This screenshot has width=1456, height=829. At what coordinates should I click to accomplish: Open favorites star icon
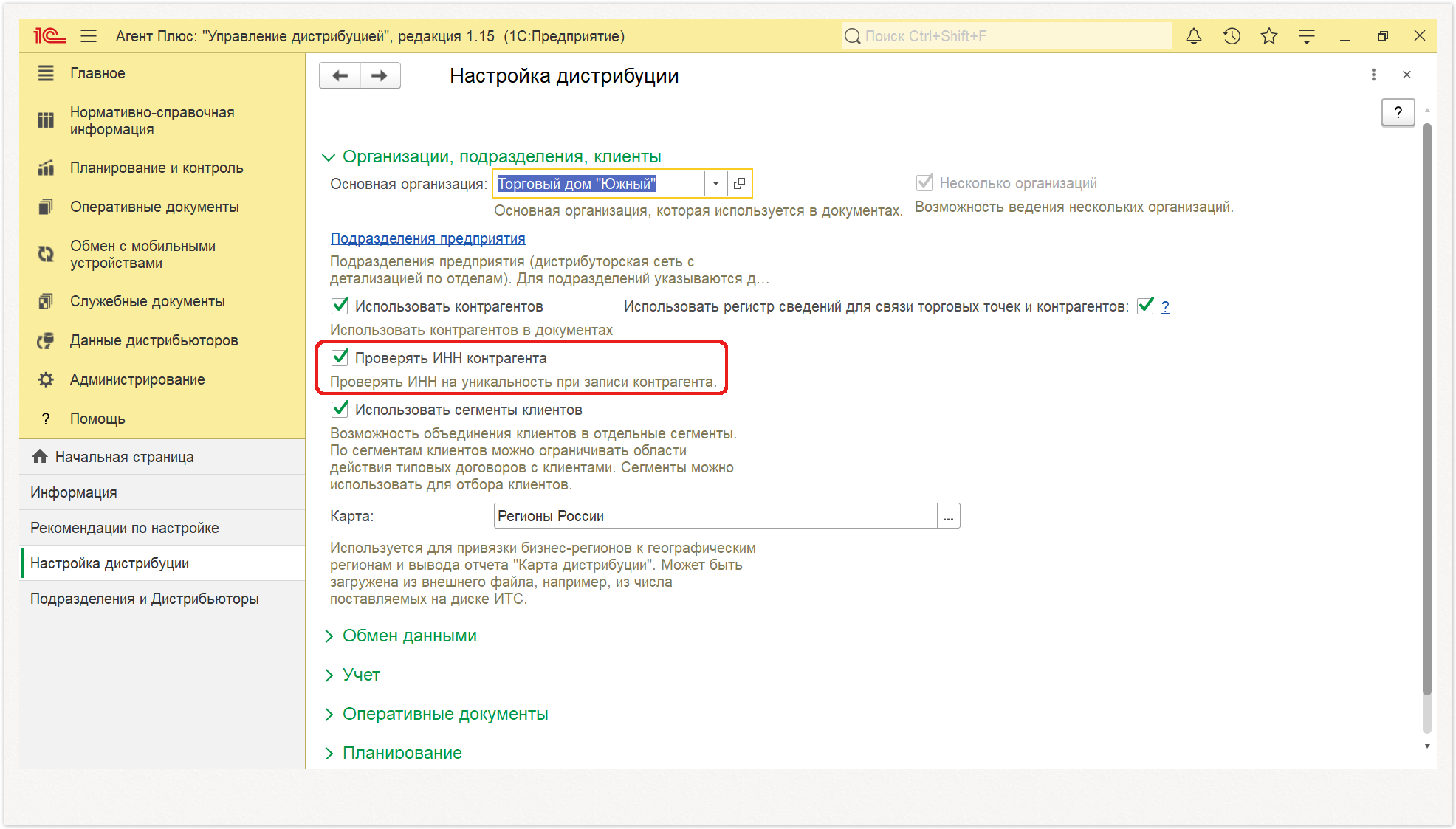[x=1269, y=35]
